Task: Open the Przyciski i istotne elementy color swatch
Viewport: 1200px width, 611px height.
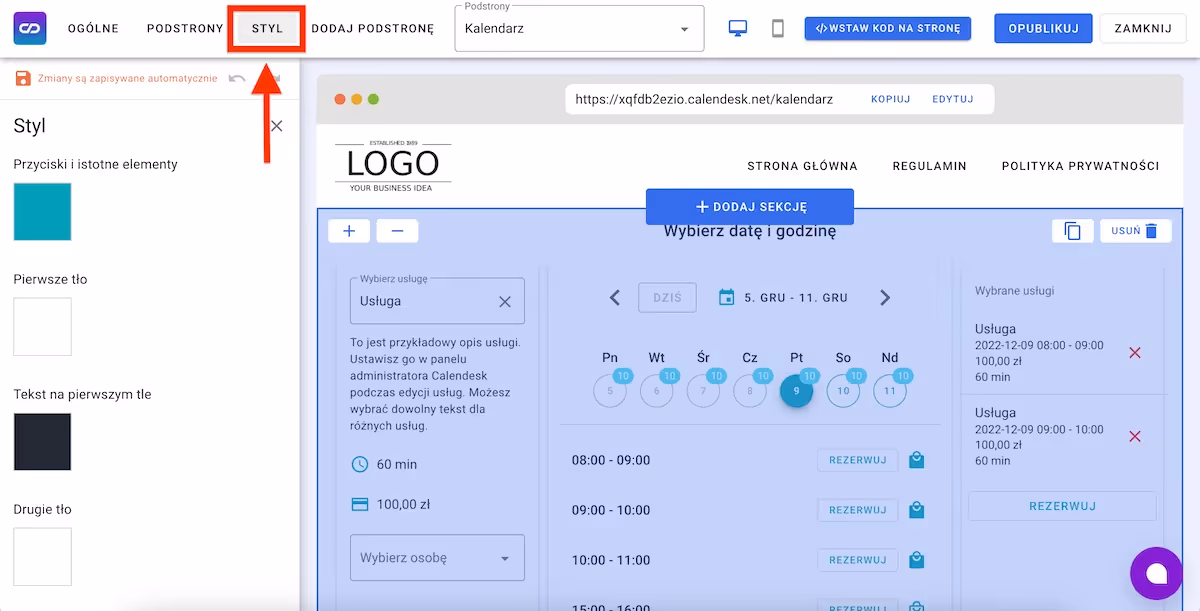Action: point(42,212)
